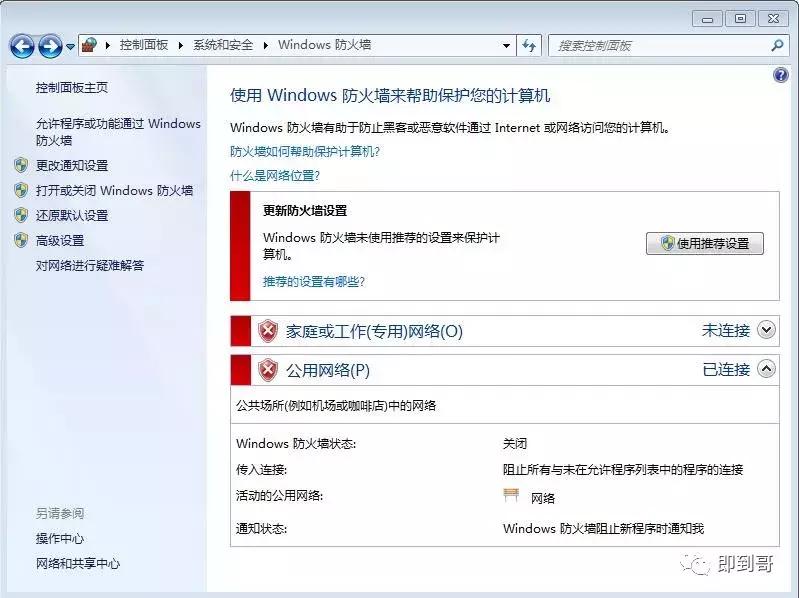Click Windows 防火墙状态: label

[296, 444]
